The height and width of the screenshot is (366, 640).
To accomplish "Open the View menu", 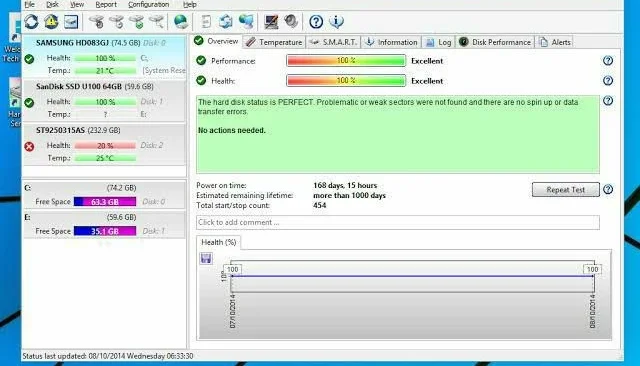I will (77, 4).
